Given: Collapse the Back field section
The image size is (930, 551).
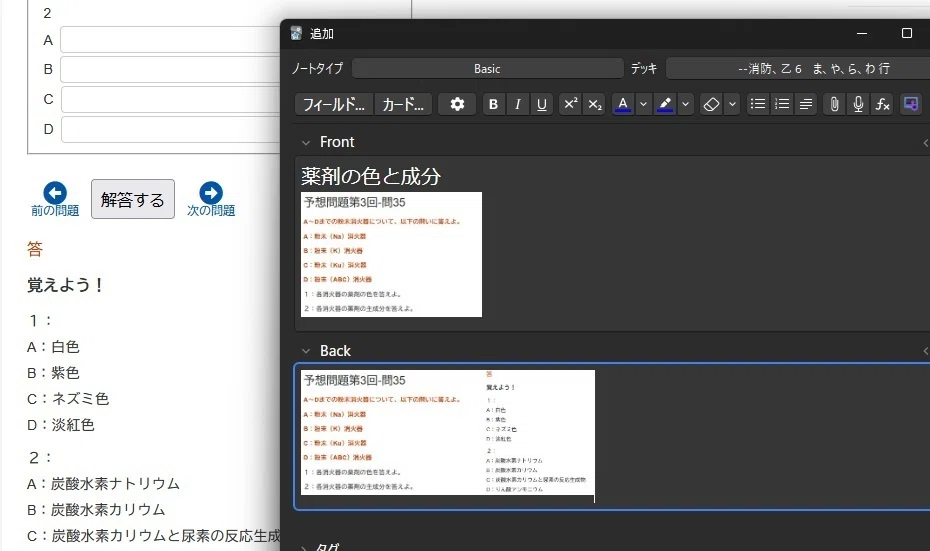Looking at the screenshot, I should [306, 351].
